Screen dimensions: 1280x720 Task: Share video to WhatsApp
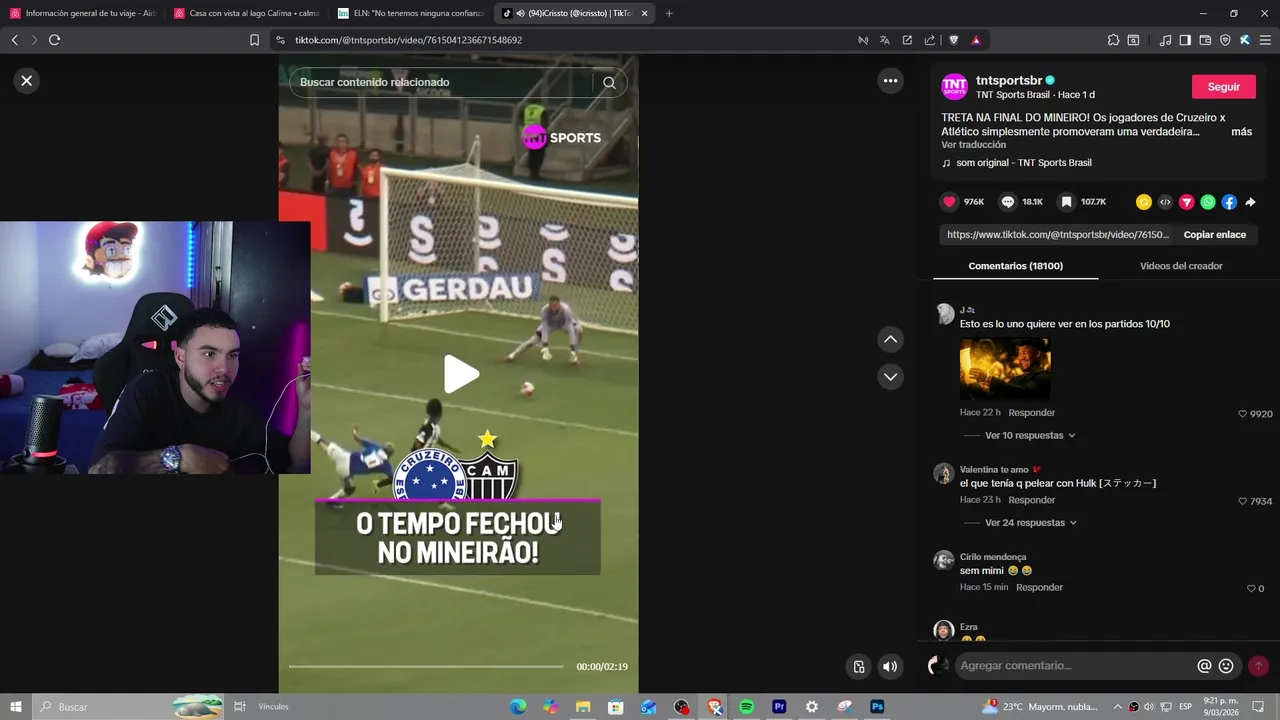point(1208,202)
